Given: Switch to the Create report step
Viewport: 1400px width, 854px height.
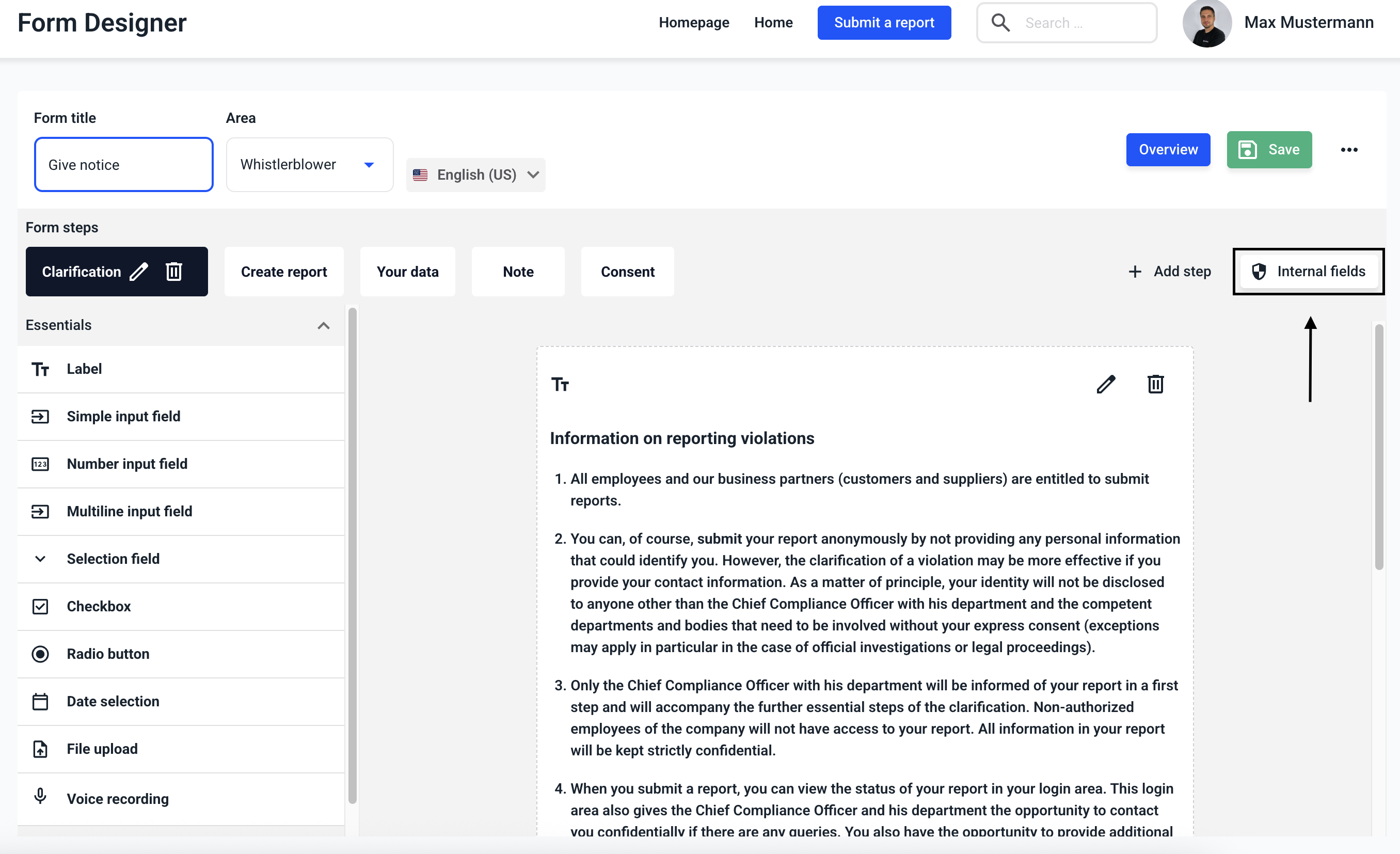Looking at the screenshot, I should tap(283, 272).
